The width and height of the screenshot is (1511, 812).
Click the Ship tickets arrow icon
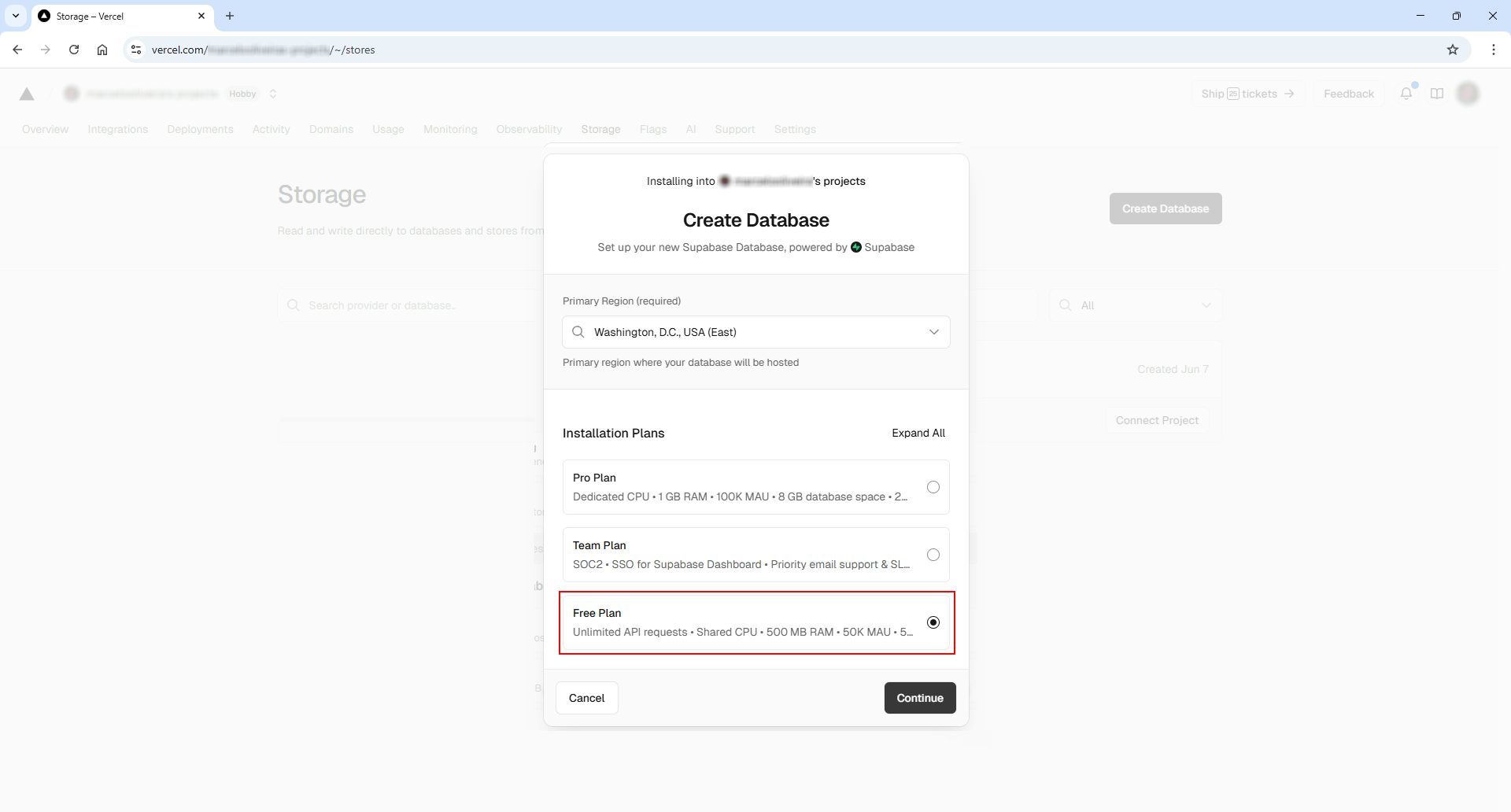tap(1289, 93)
